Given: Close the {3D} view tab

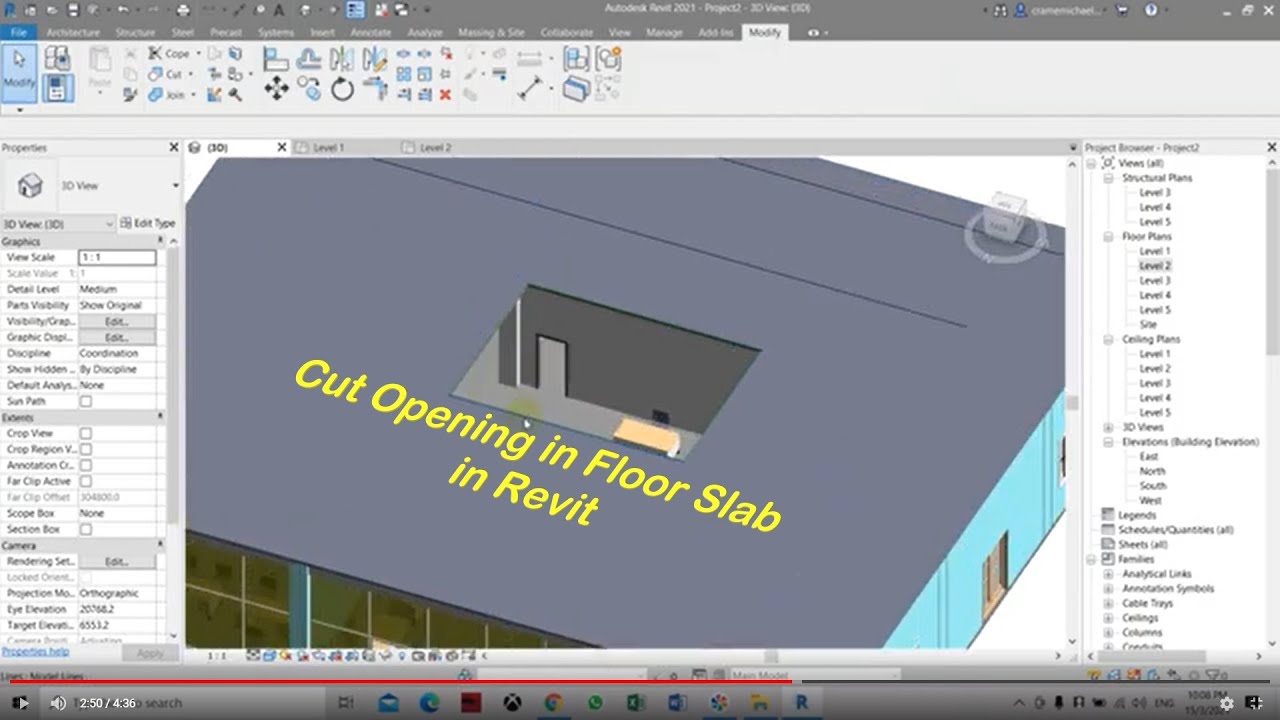Looking at the screenshot, I should click(282, 147).
